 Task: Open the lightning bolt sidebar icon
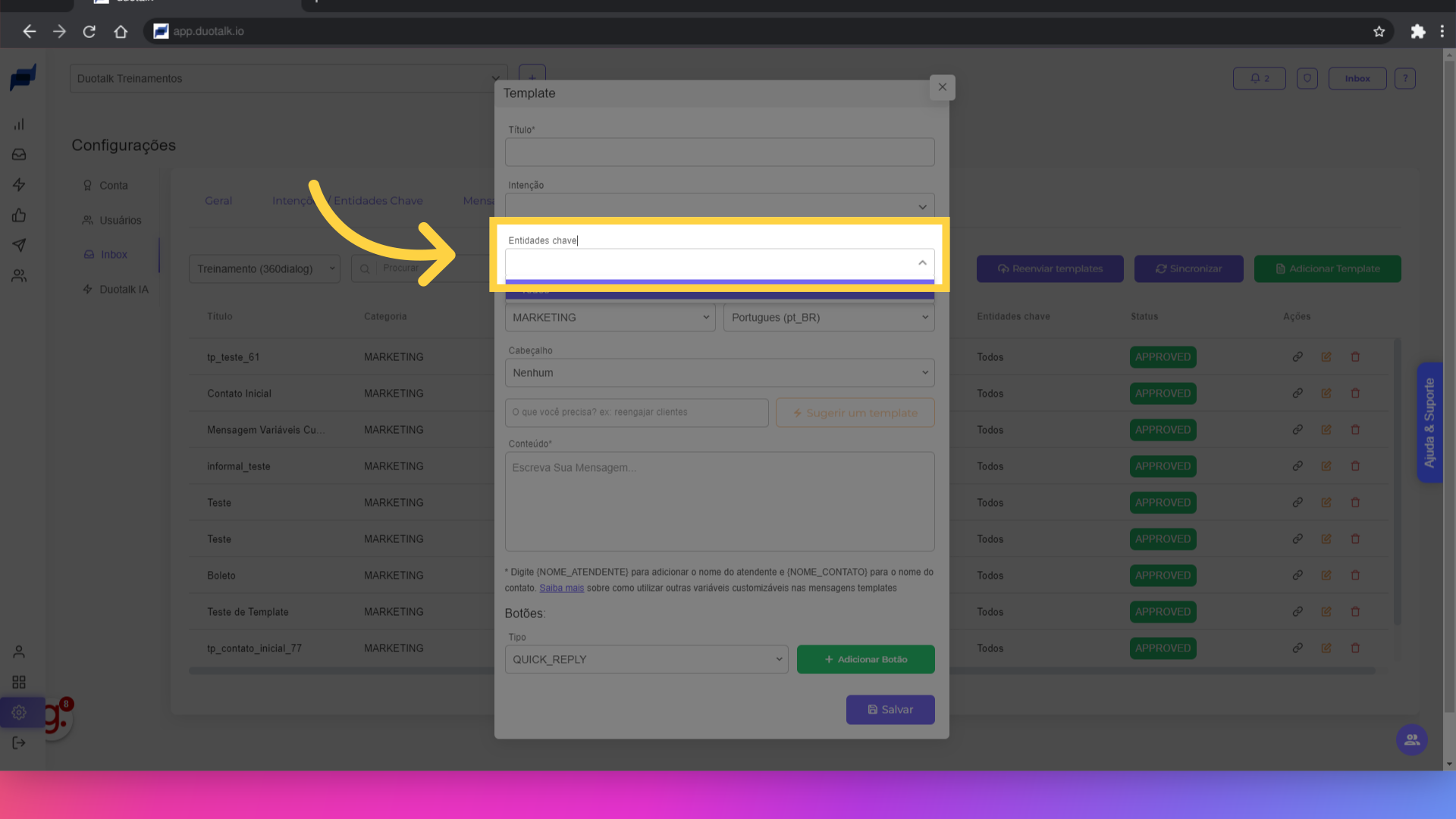19,185
